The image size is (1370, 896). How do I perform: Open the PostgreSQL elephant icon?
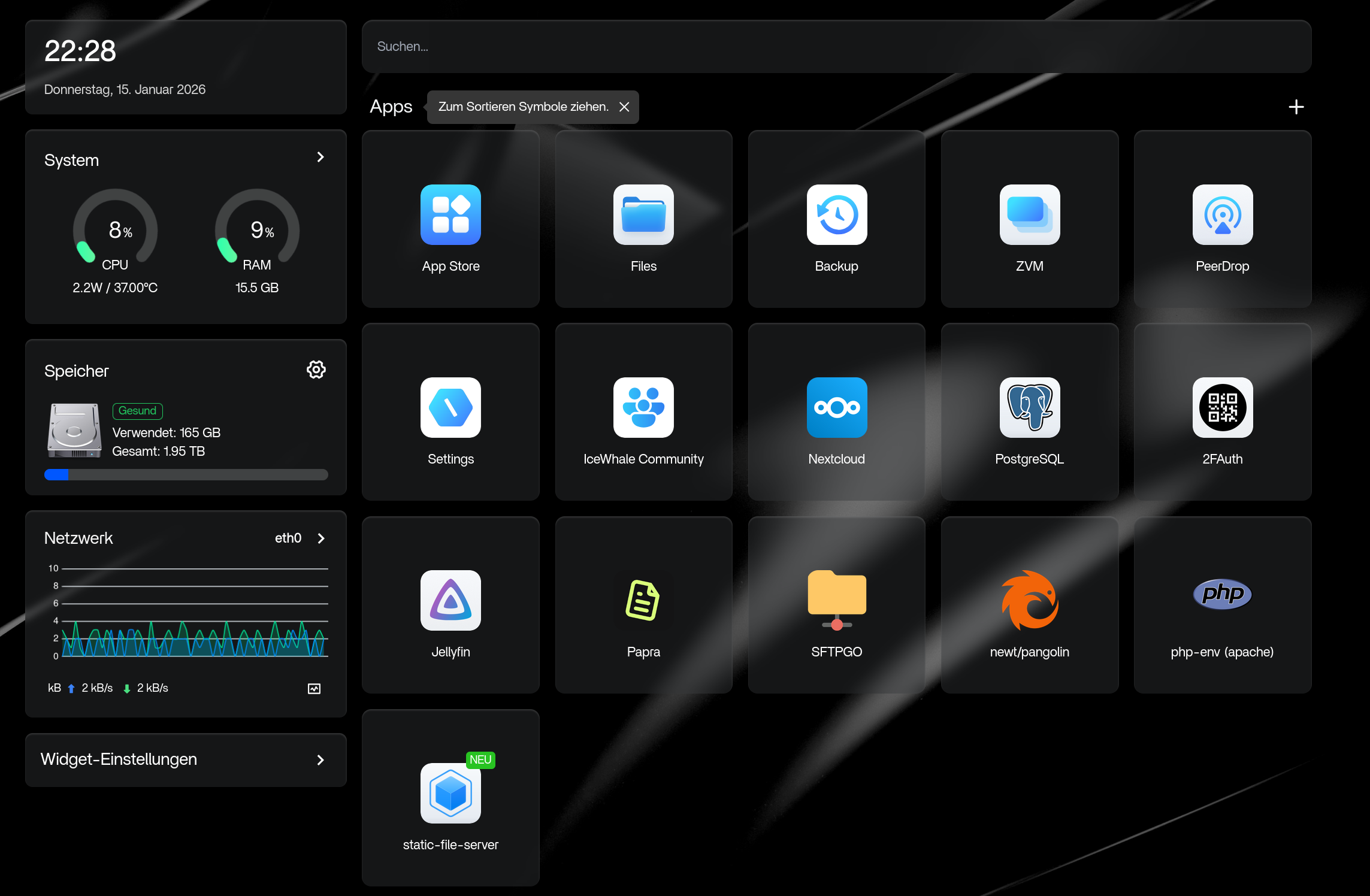coord(1029,408)
